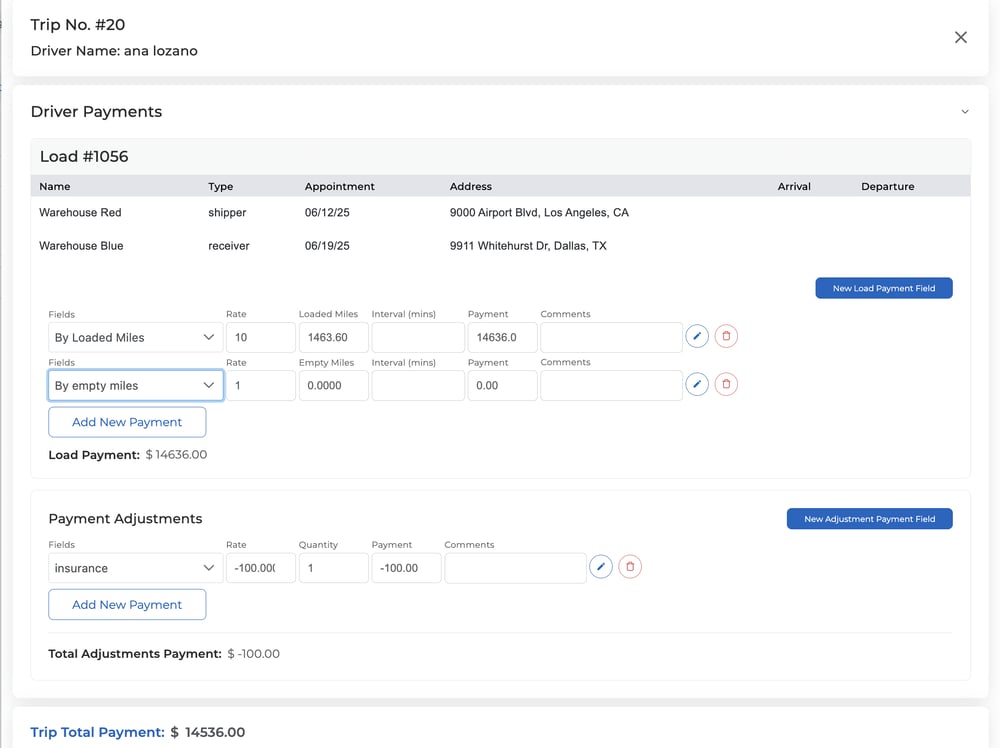
Task: Add new payment under Payment Adjustments
Action: 127,604
